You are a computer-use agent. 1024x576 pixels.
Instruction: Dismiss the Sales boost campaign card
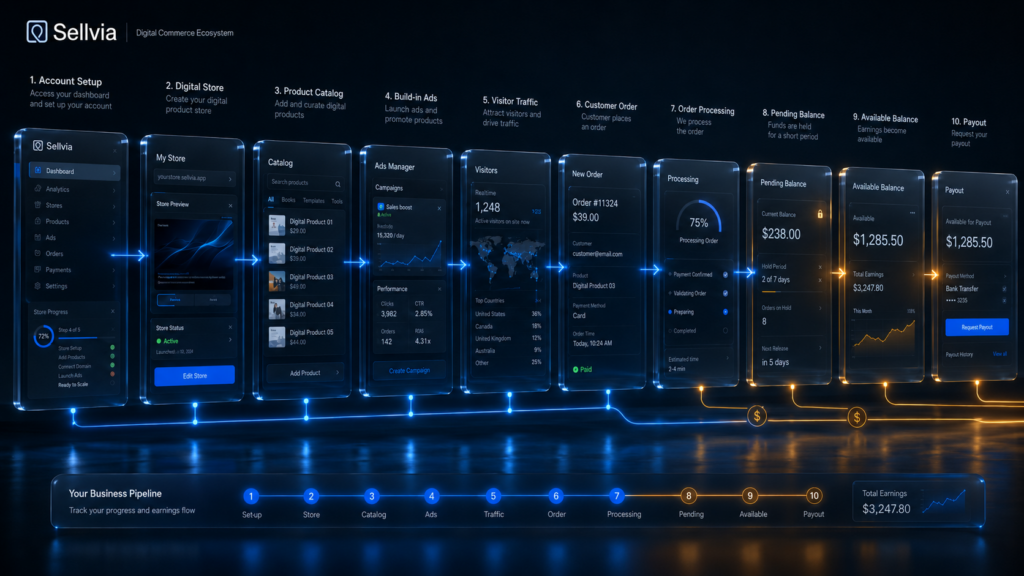pos(439,208)
